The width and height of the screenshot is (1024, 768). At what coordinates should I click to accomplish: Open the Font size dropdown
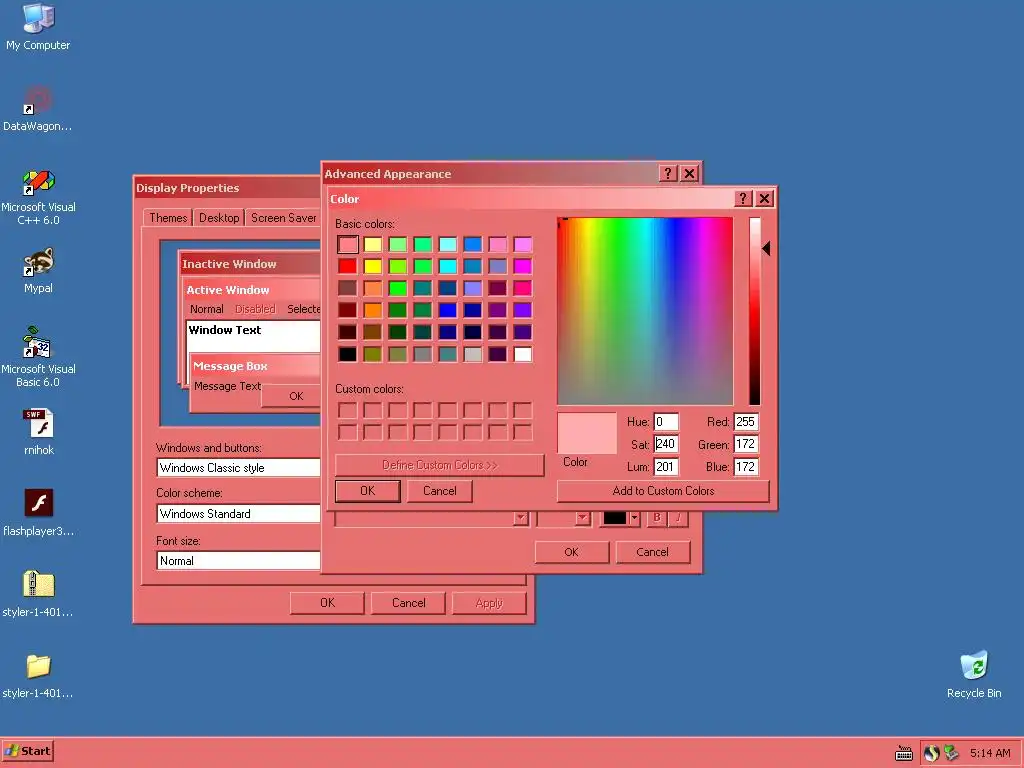point(238,561)
